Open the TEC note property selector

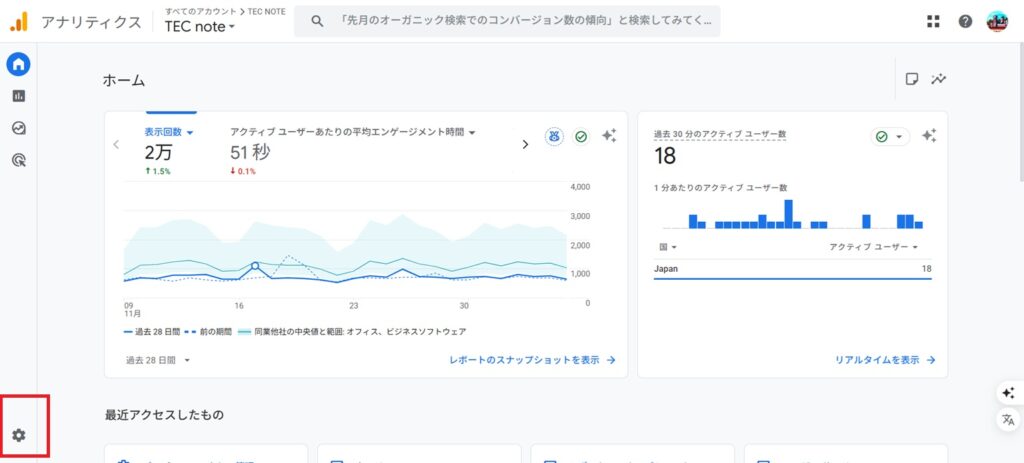point(200,27)
